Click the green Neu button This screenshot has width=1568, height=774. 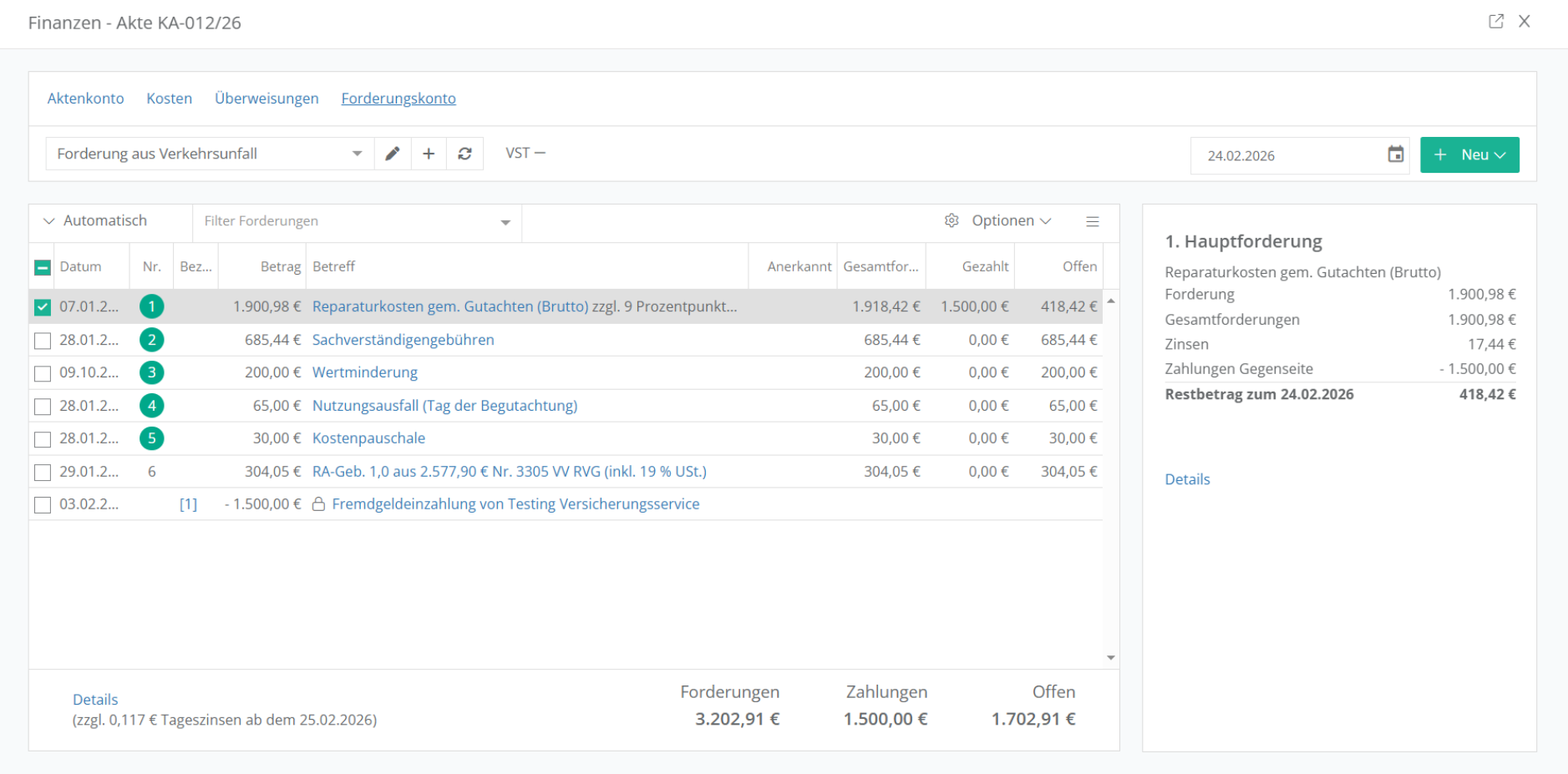pyautogui.click(x=1469, y=155)
